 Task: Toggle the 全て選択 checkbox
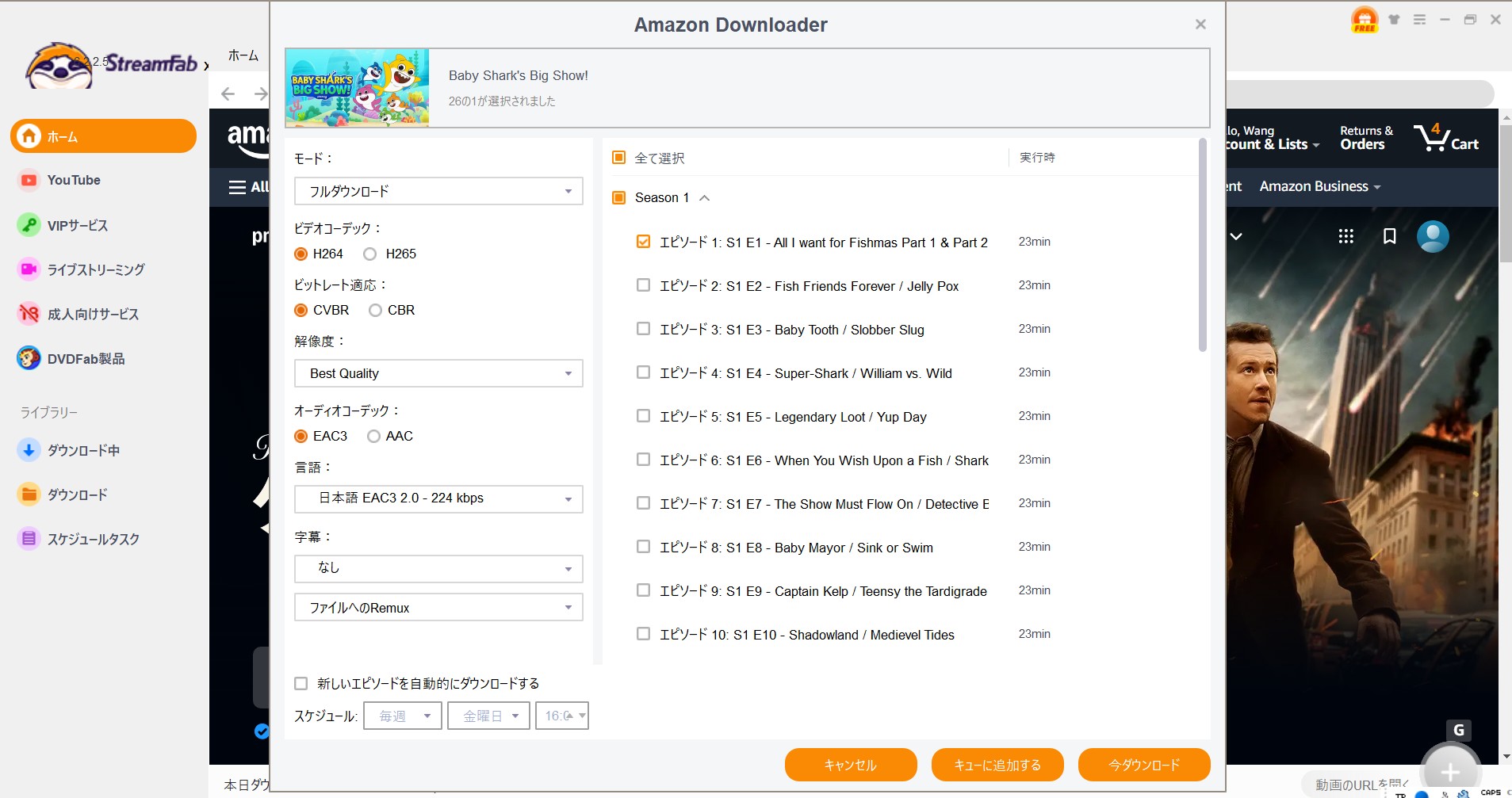coord(619,158)
